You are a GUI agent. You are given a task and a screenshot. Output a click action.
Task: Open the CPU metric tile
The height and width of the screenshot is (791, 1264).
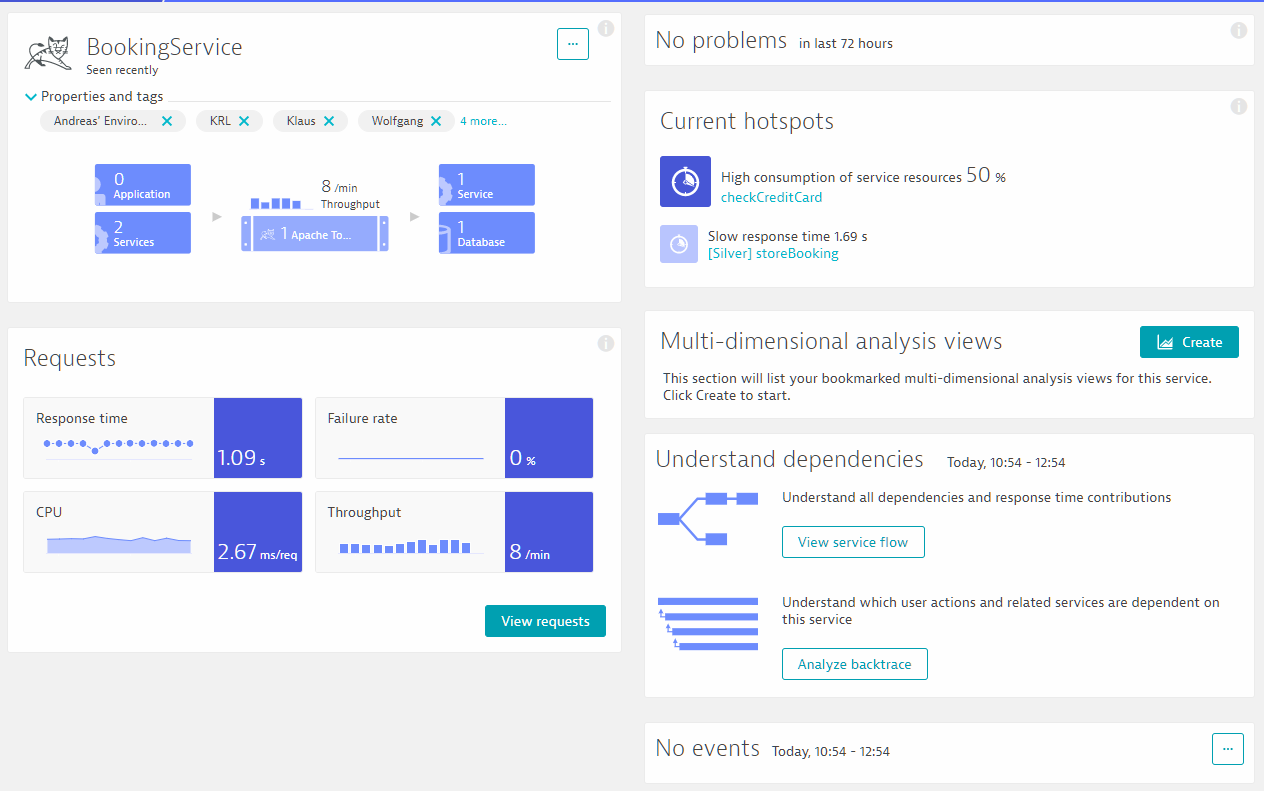tap(163, 532)
